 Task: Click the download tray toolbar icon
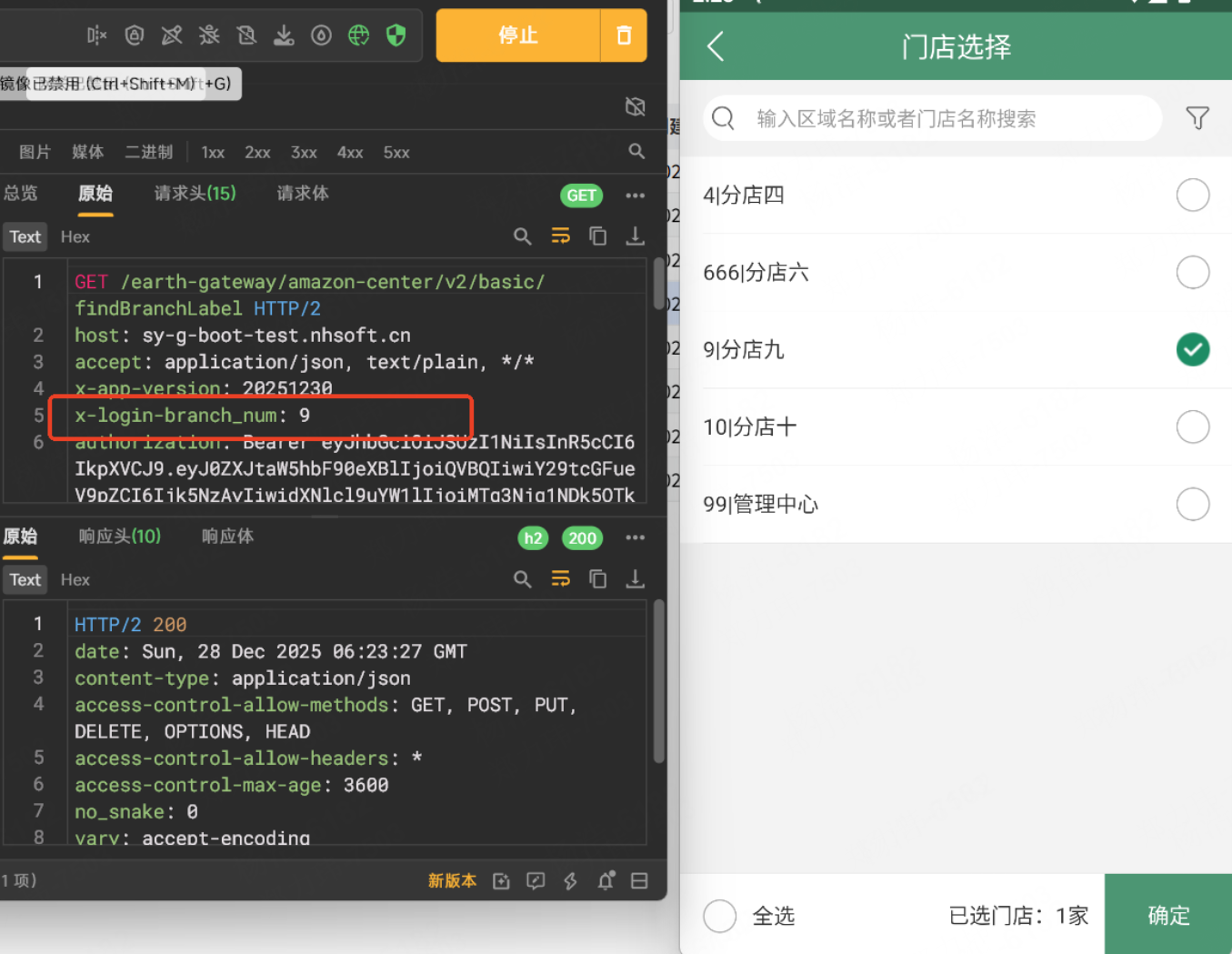point(284,35)
